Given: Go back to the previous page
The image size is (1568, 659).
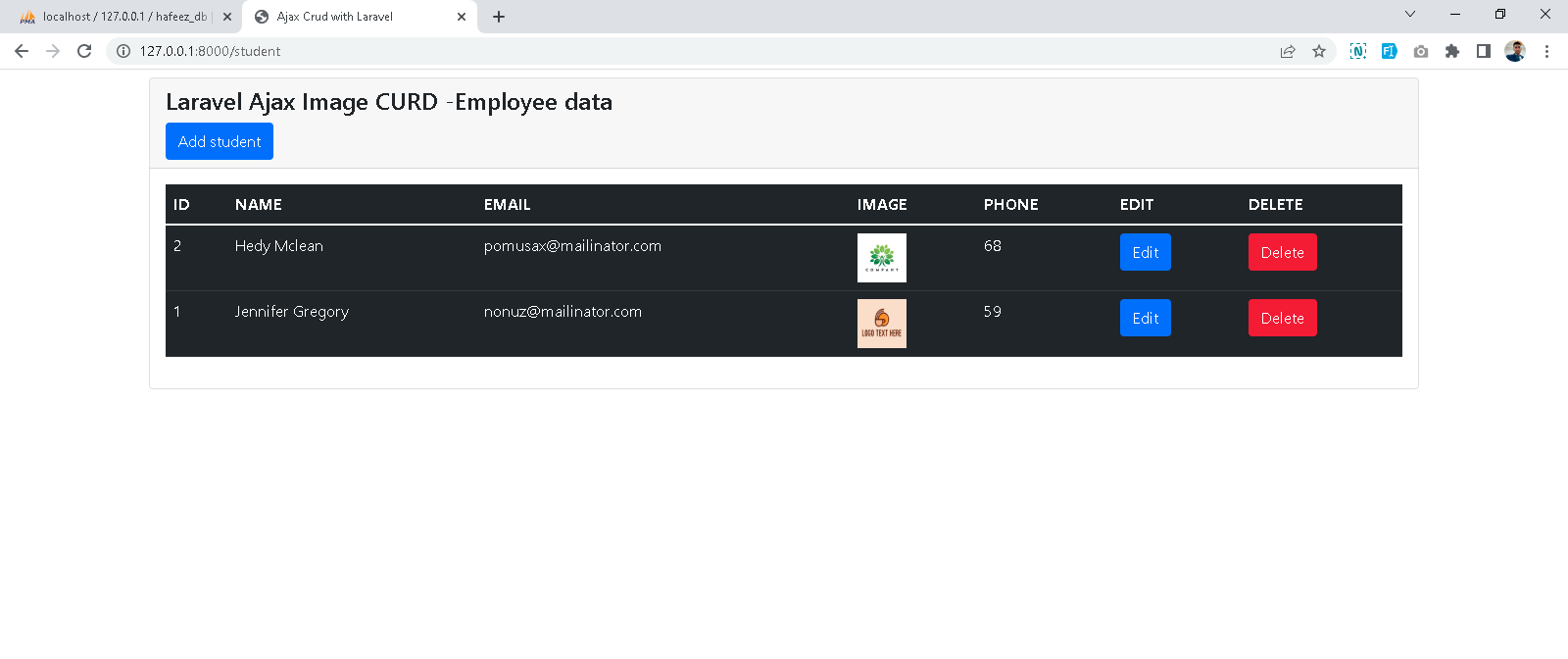Looking at the screenshot, I should [x=22, y=51].
